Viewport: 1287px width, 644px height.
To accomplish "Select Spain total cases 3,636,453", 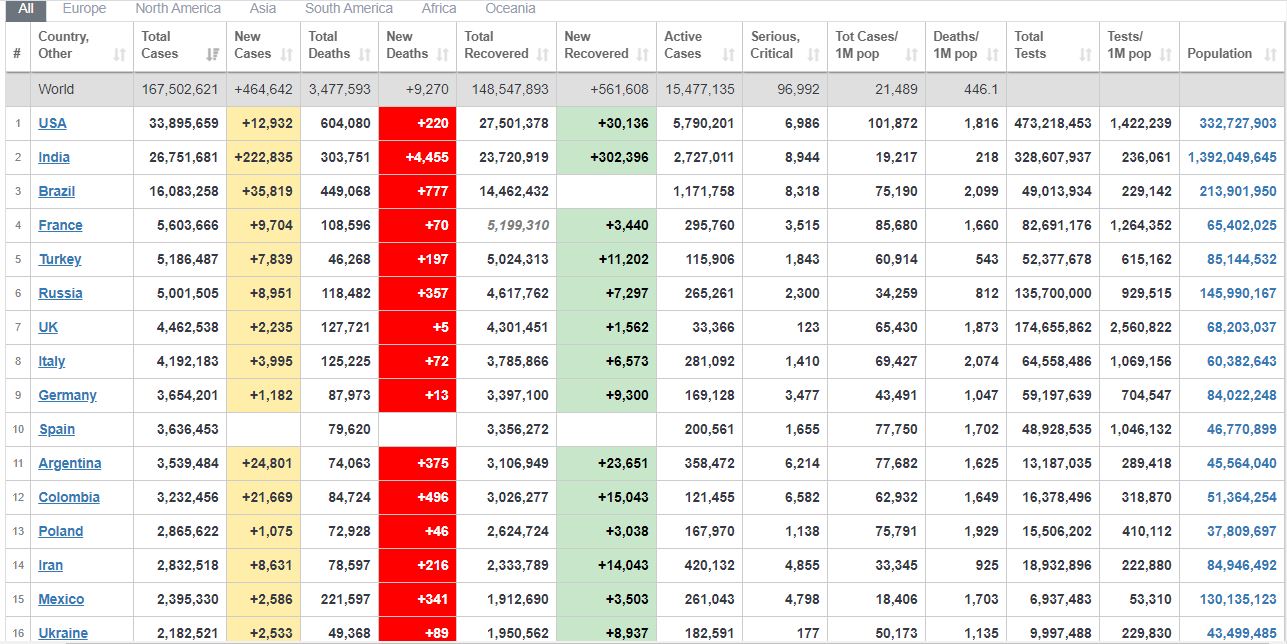I will (188, 429).
